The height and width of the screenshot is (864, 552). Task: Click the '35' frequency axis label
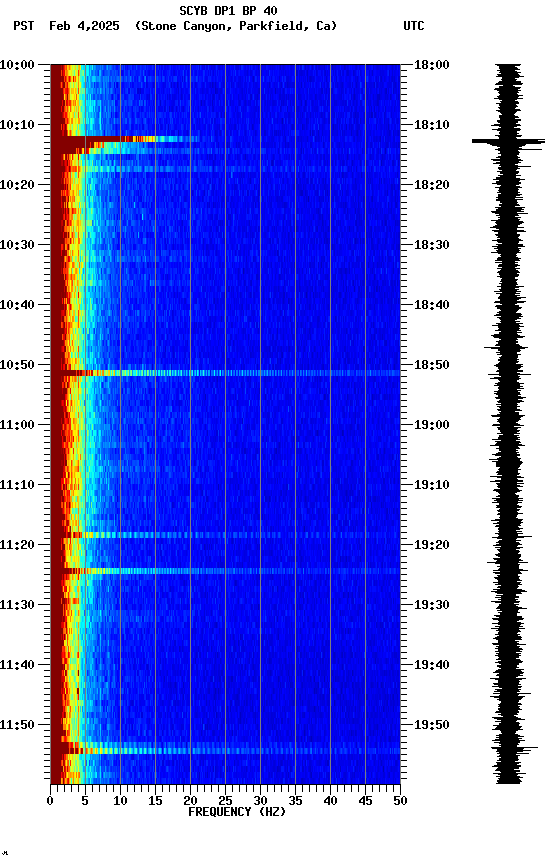(295, 801)
